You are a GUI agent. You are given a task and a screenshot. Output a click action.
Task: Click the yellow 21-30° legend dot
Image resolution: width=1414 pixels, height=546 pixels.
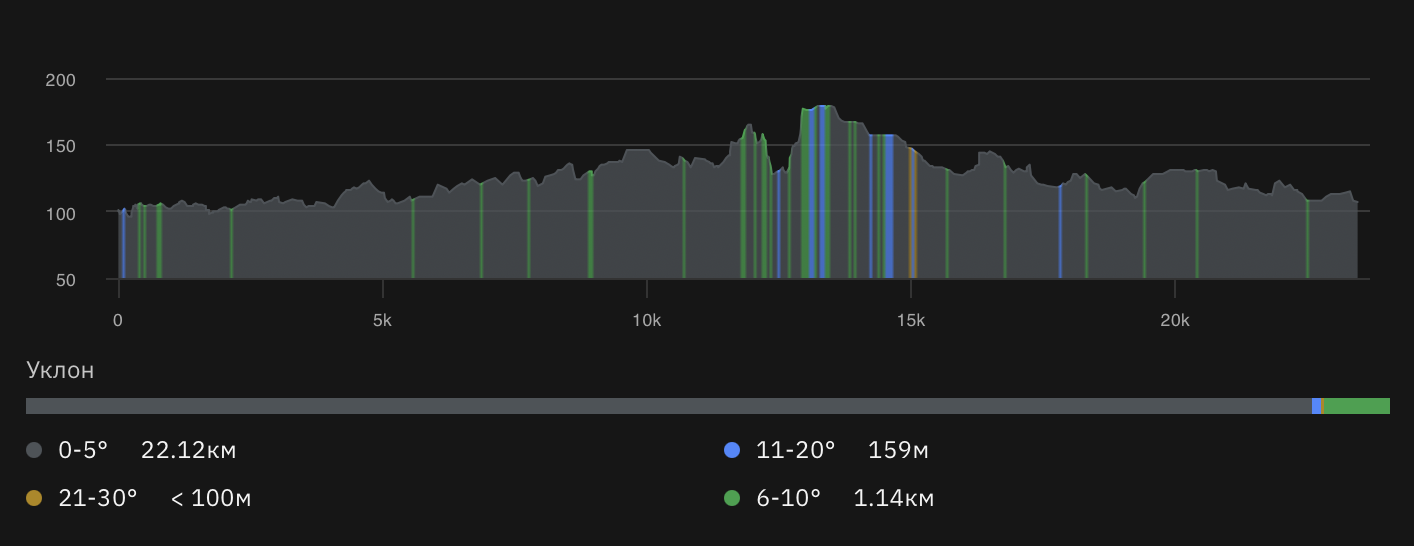(x=34, y=498)
